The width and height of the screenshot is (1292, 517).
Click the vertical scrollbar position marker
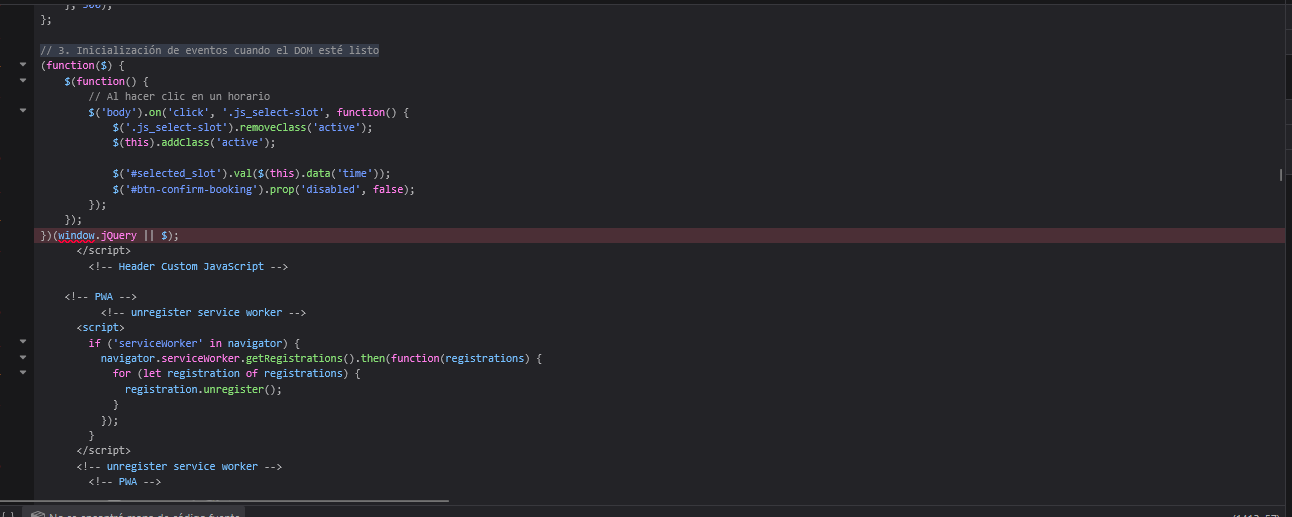click(x=1281, y=174)
